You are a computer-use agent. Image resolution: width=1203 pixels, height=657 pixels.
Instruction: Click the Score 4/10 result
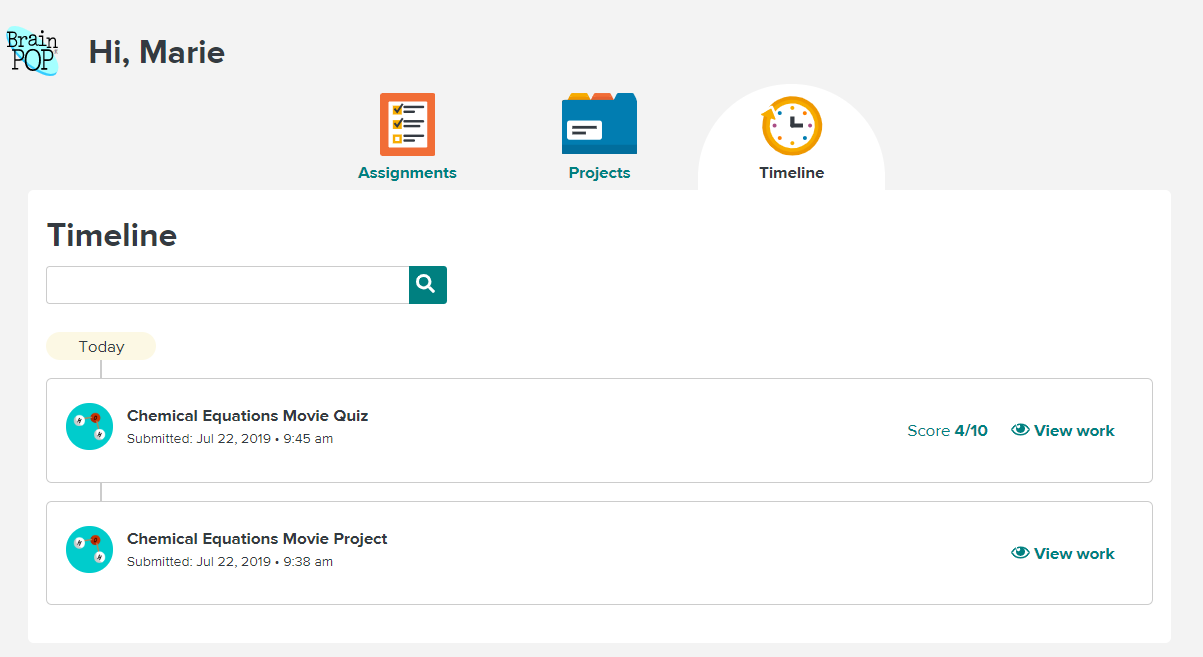pyautogui.click(x=946, y=431)
